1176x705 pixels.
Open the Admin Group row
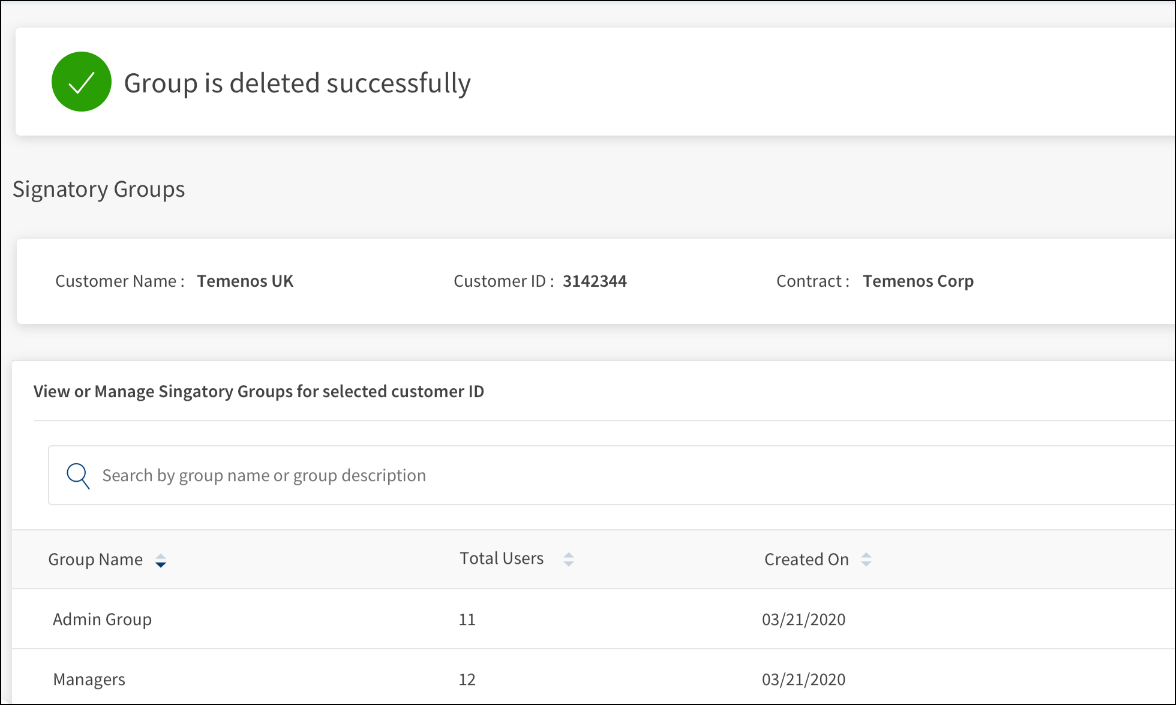tap(102, 619)
